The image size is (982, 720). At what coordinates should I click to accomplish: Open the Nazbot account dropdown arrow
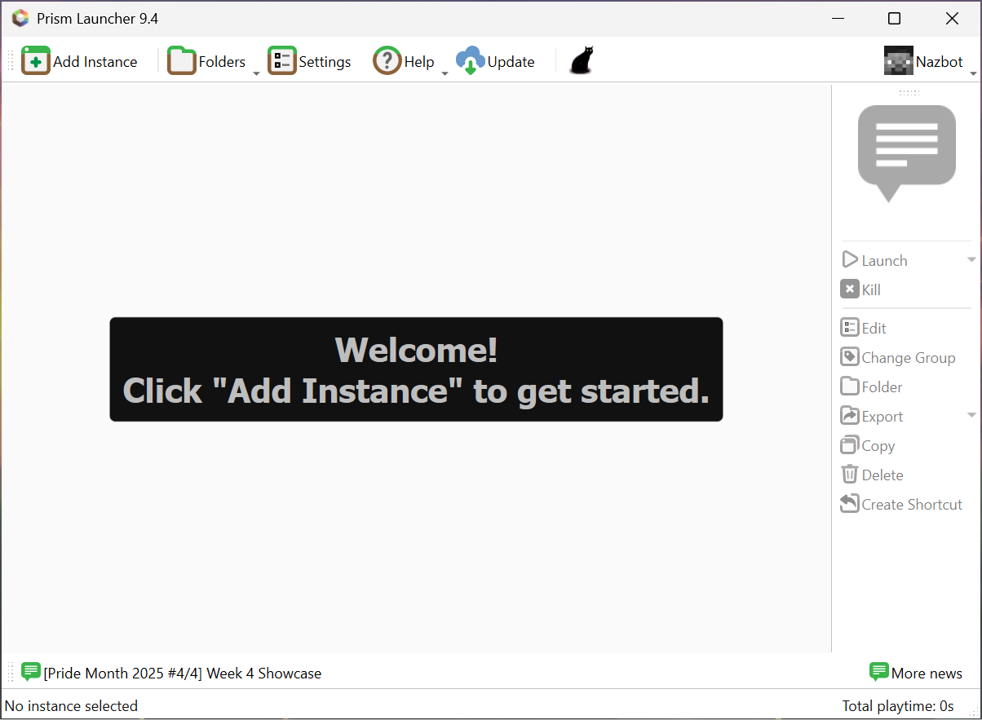973,73
